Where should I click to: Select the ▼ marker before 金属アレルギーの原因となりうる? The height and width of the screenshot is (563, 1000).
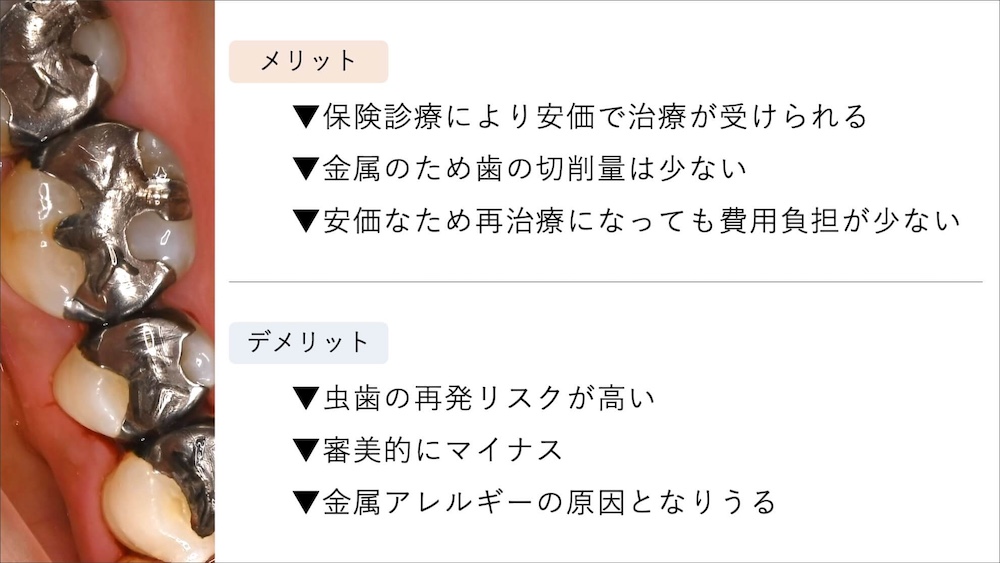305,502
